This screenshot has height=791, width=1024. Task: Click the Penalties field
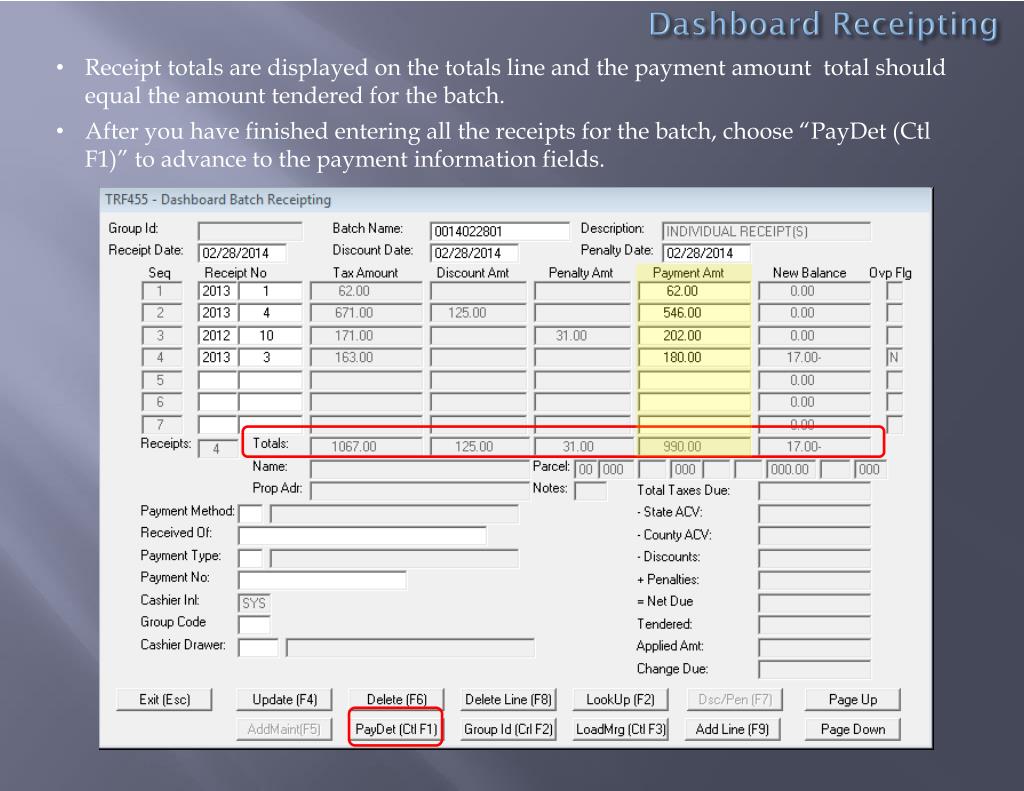814,581
